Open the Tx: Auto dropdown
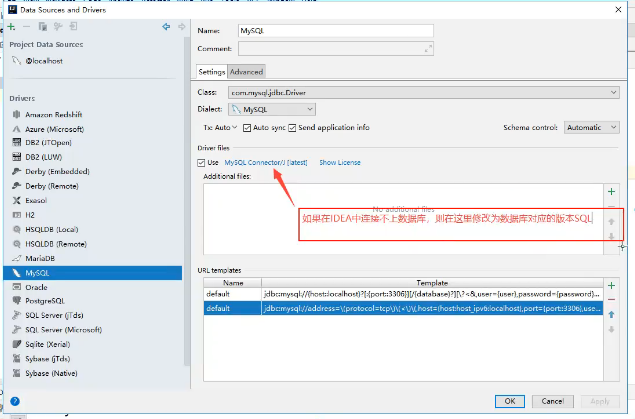The image size is (635, 419). [220, 128]
